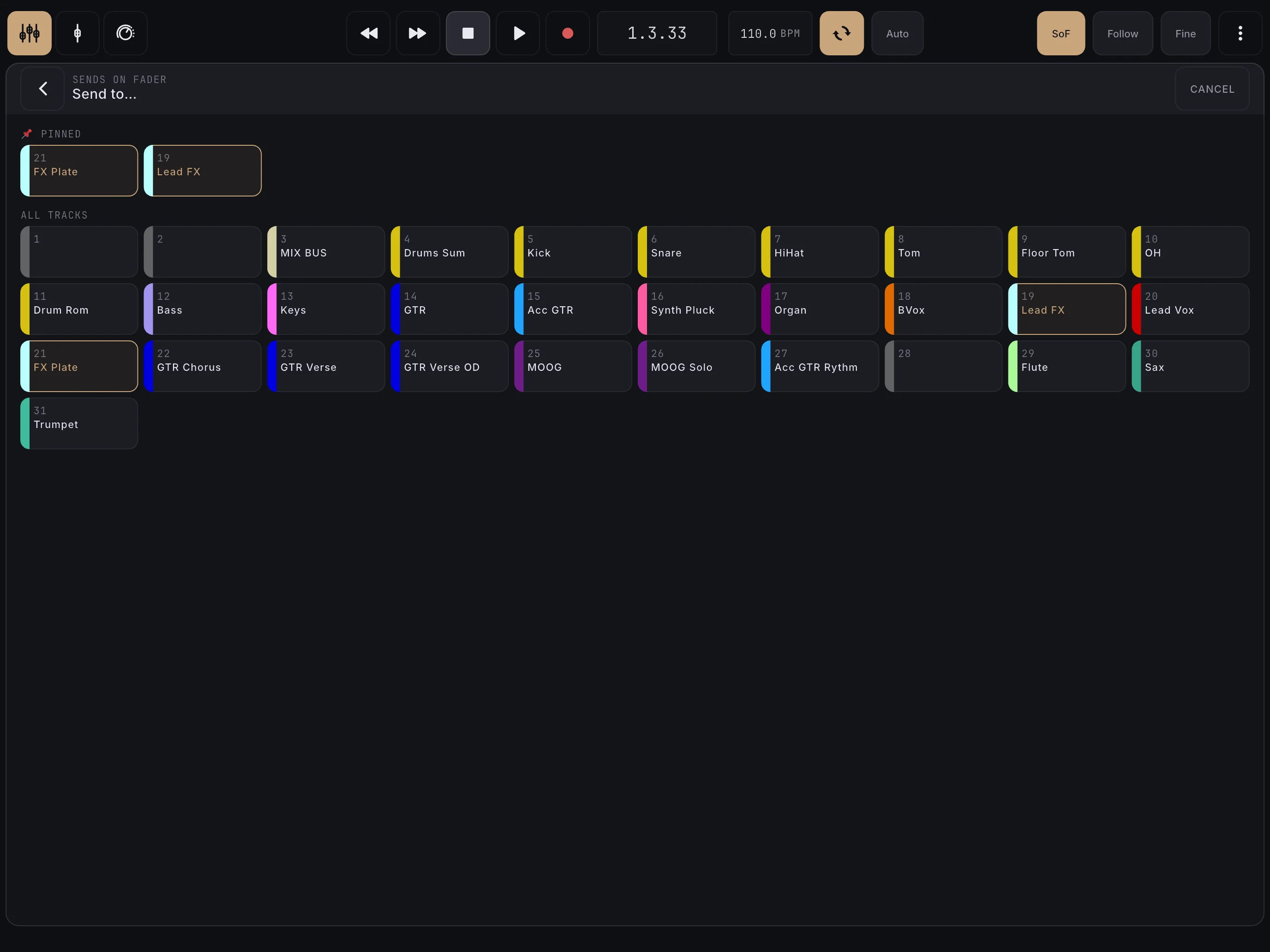Select the Snare track
This screenshot has width=1270, height=952.
[696, 252]
